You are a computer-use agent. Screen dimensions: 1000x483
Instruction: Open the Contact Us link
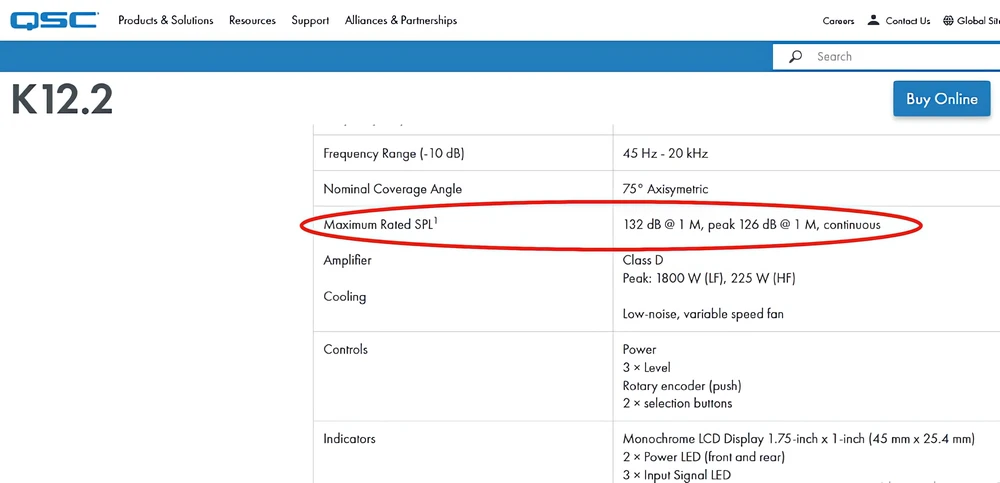coord(908,21)
